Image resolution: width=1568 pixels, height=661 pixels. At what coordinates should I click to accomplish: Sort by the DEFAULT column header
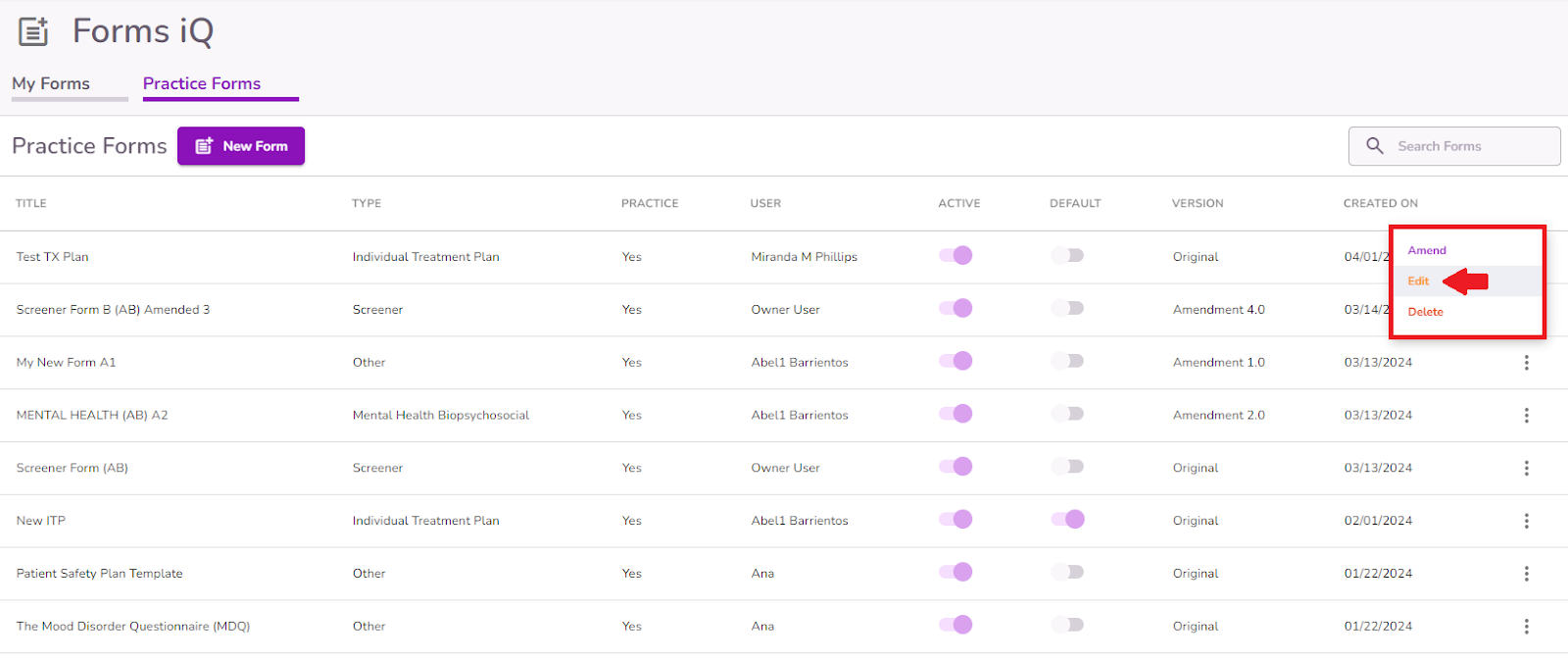coord(1075,204)
